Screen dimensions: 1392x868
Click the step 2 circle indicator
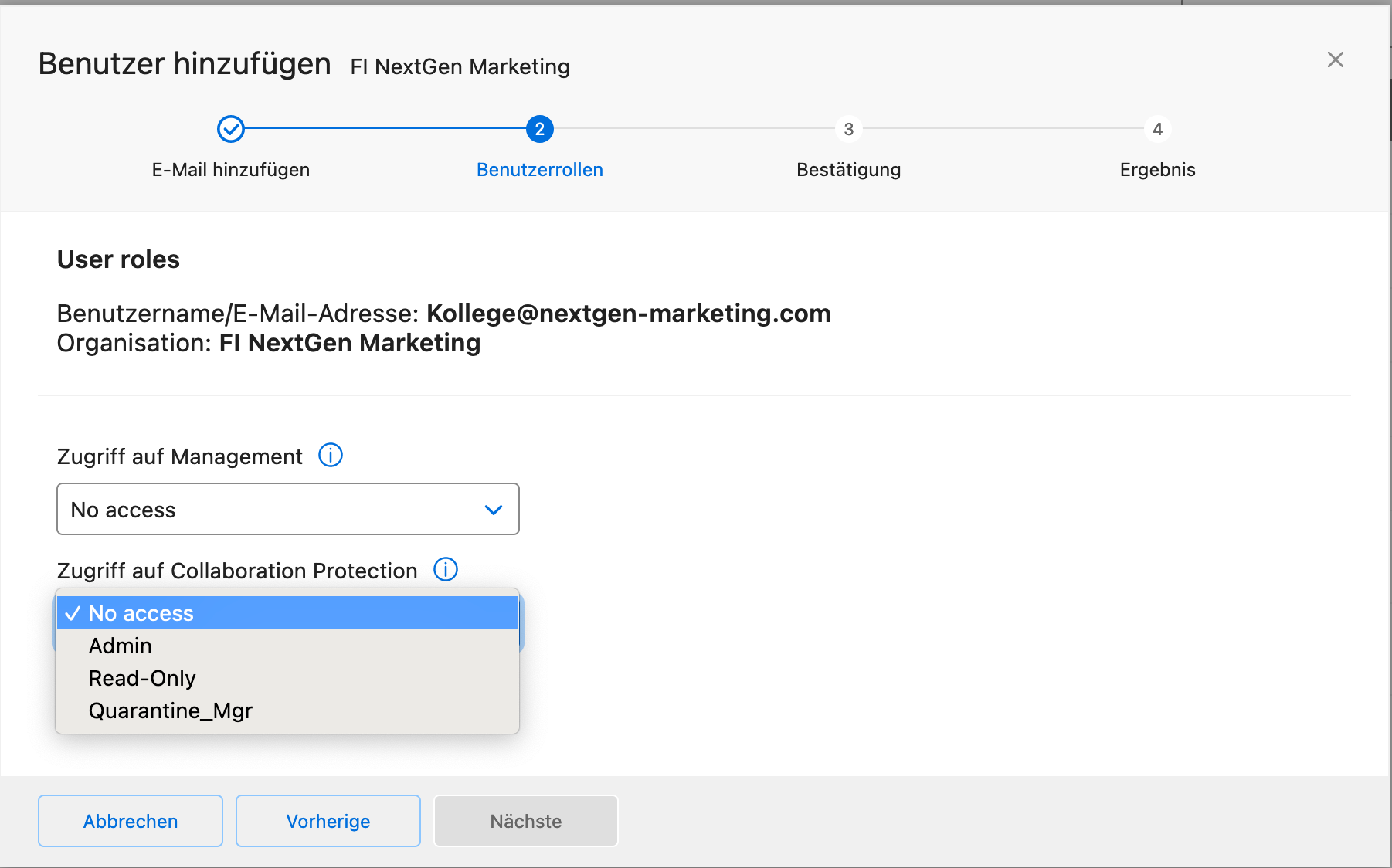click(x=539, y=129)
